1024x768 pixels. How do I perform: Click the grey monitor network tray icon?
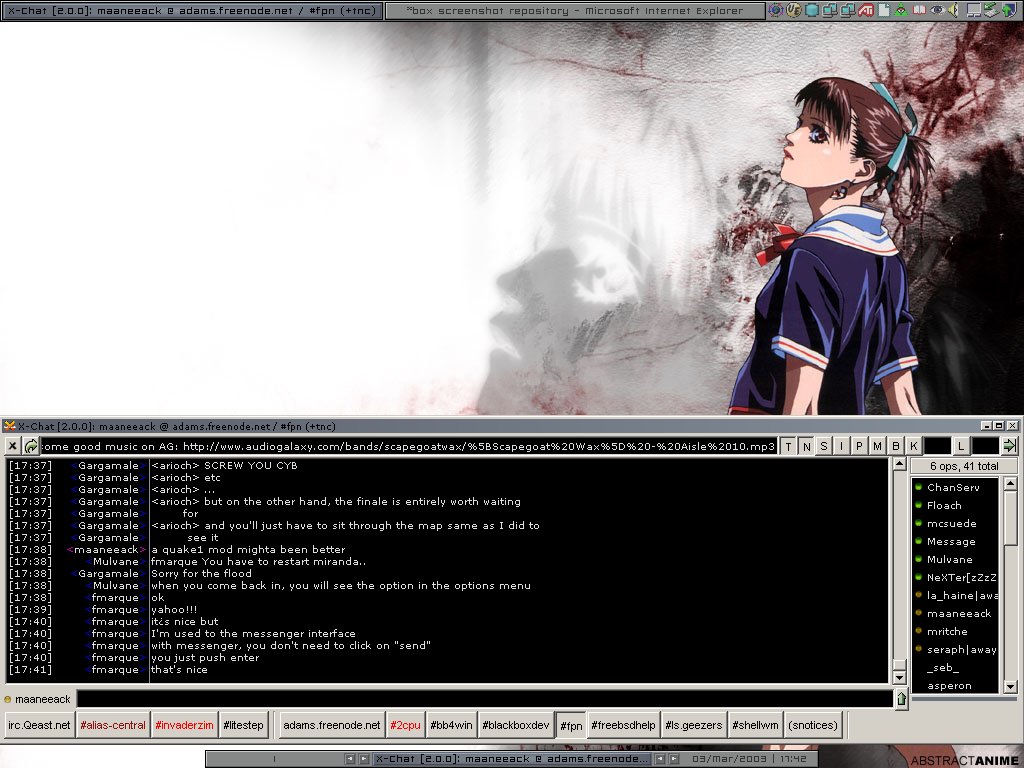pos(974,10)
